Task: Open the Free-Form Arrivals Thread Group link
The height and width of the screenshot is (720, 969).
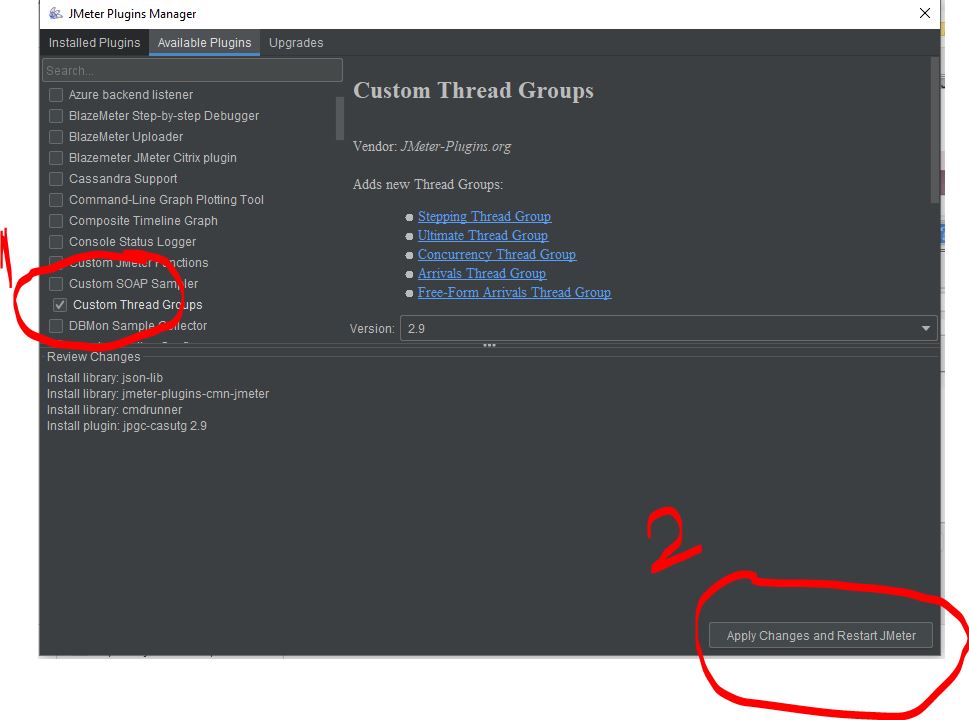Action: [514, 293]
